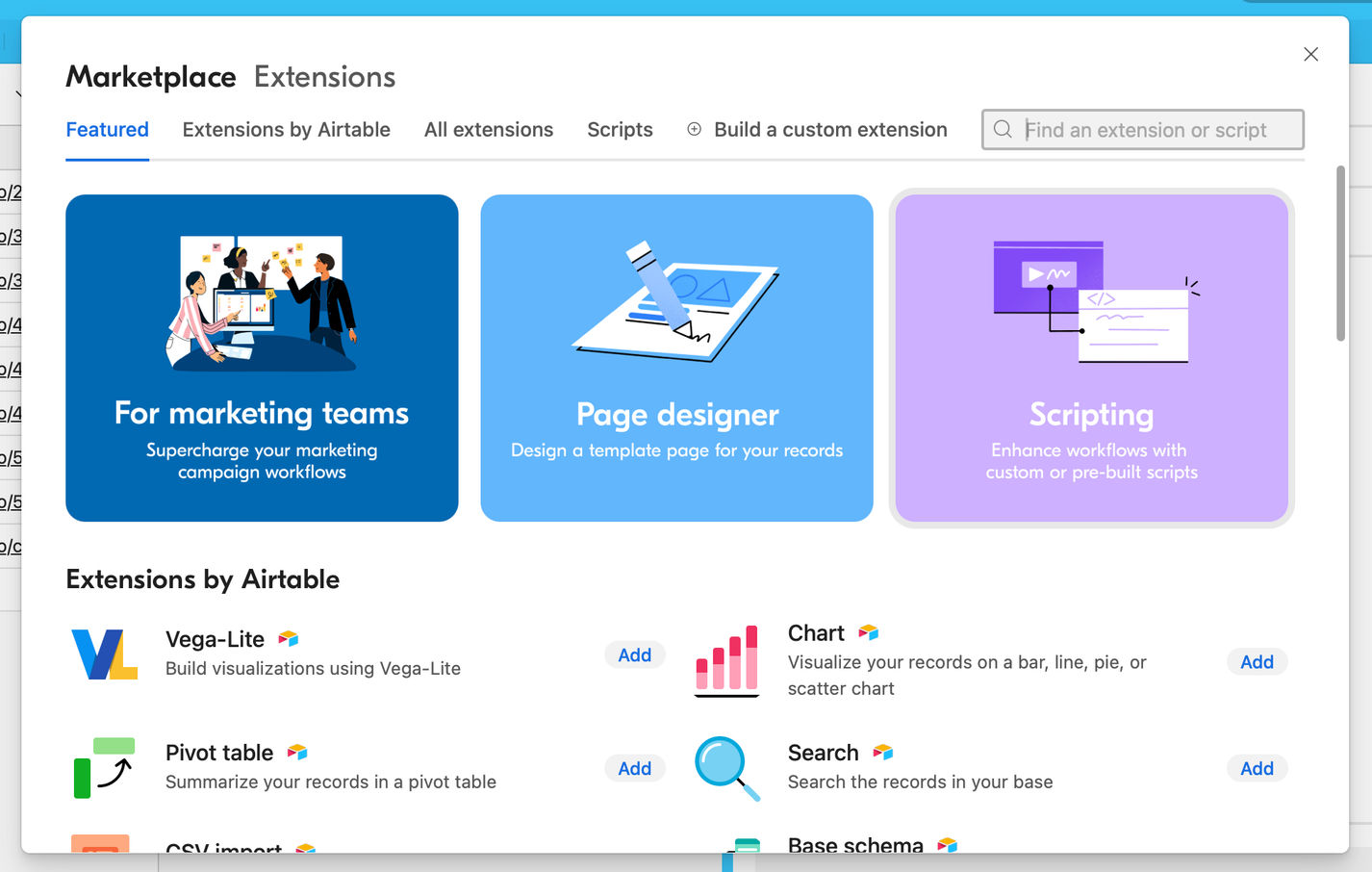Click the 'Build visualizations using Vega-Lite' description
The width and height of the screenshot is (1372, 872).
[313, 668]
